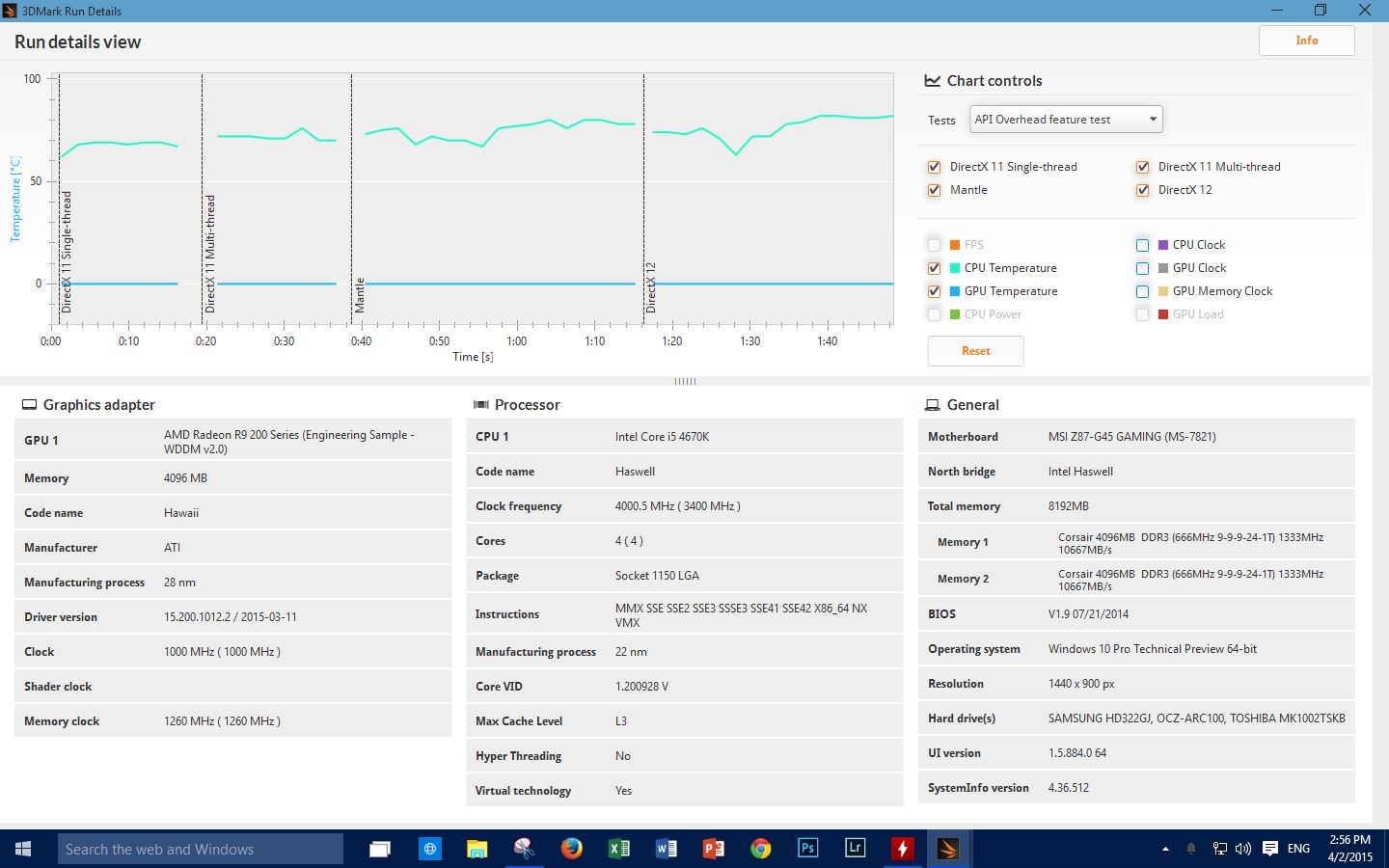Click the Mantle section marker in the chart
Image resolution: width=1389 pixels, height=868 pixels.
(360, 295)
